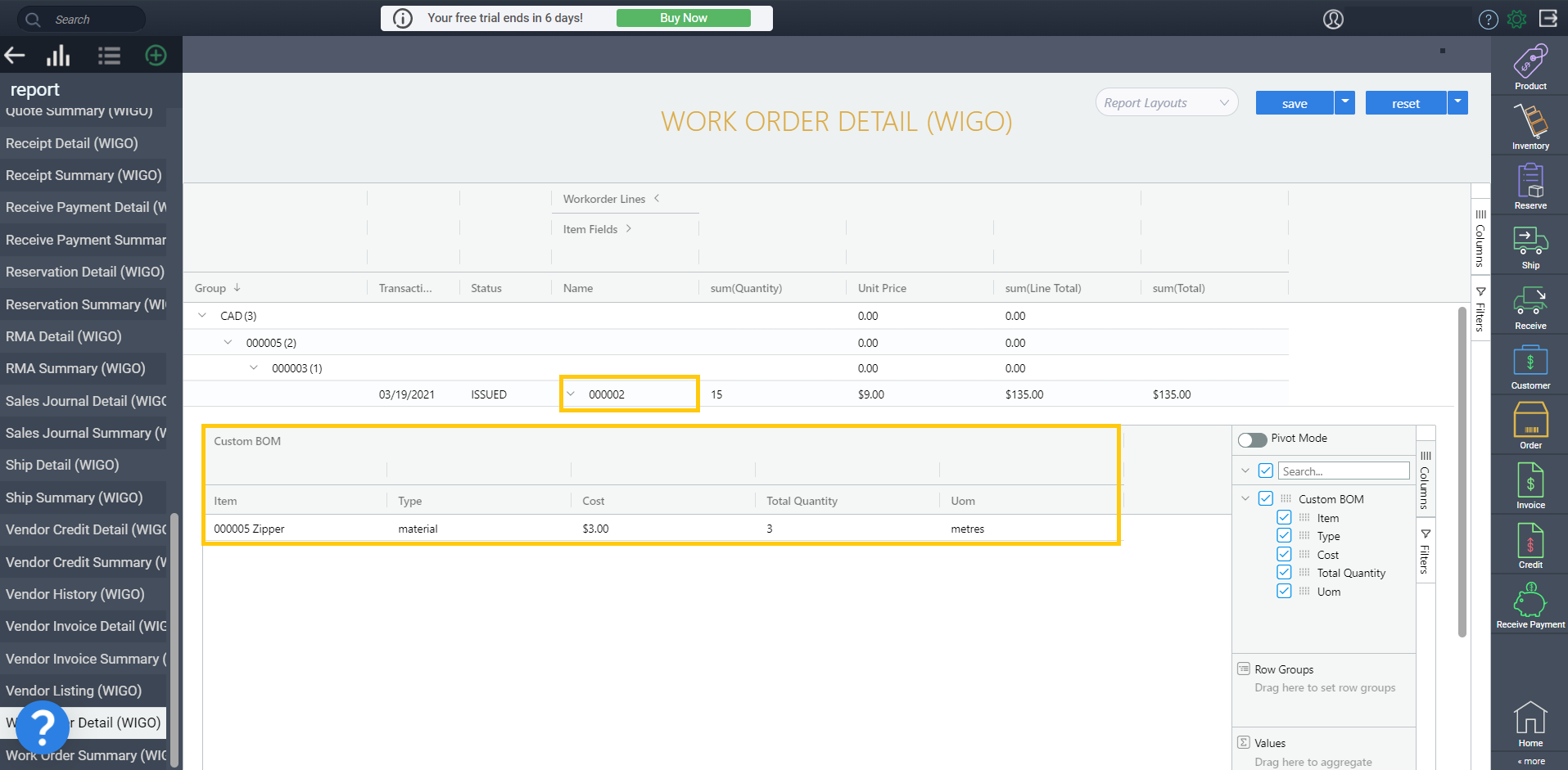Sort by the Unit Price column header
1568x770 pixels.
882,288
